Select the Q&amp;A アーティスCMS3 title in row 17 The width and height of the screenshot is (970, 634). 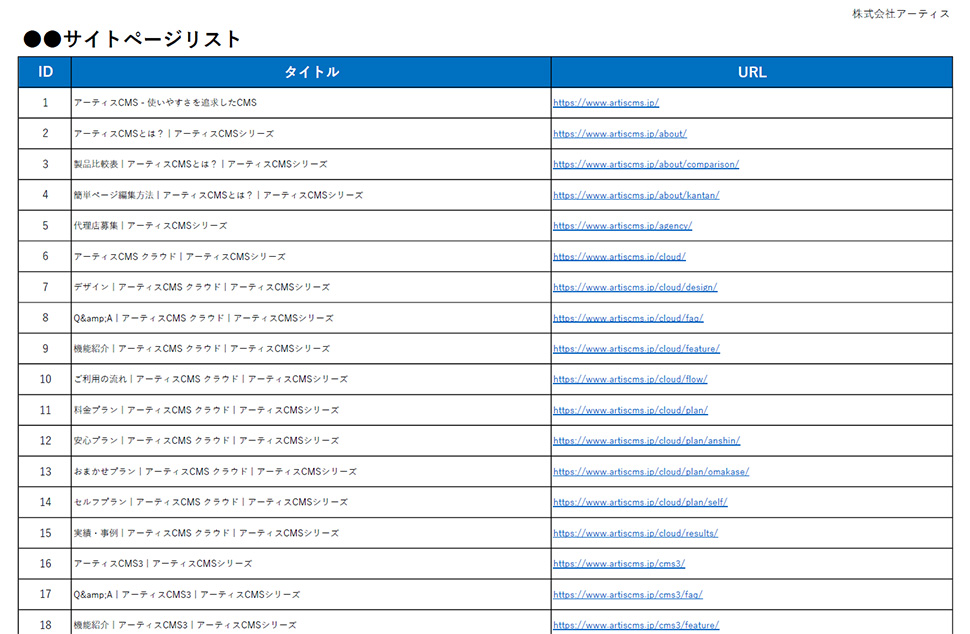(311, 594)
